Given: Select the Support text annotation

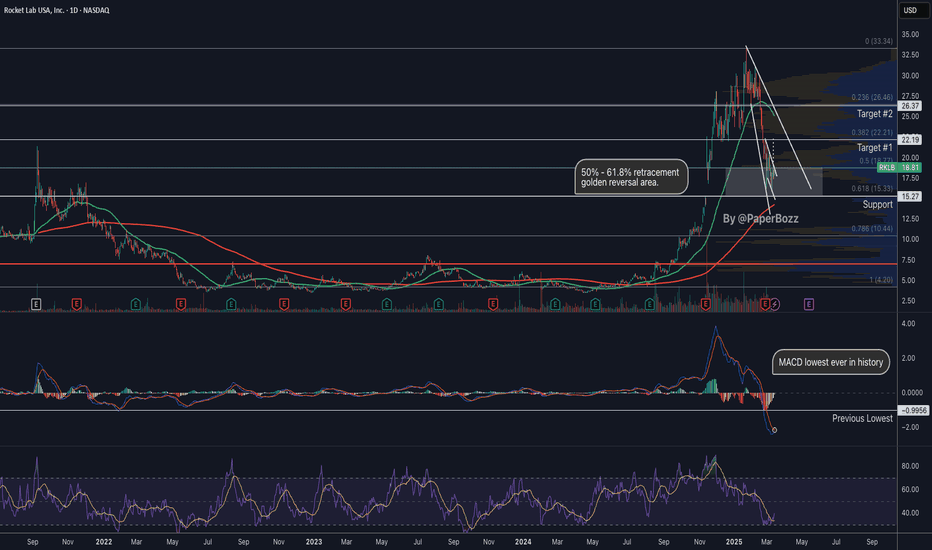Looking at the screenshot, I should coord(877,205).
